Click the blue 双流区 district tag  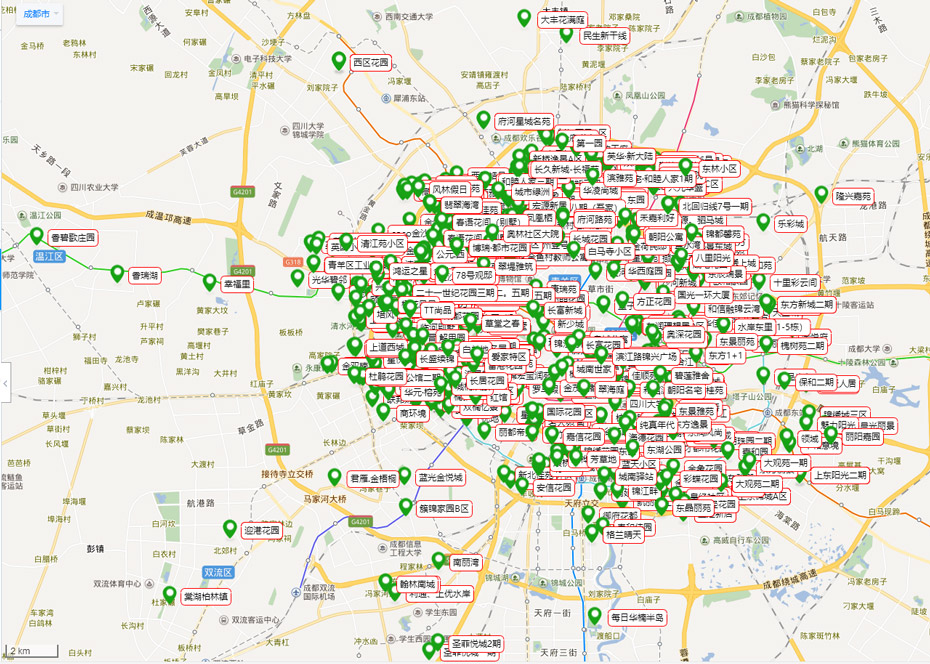point(217,573)
